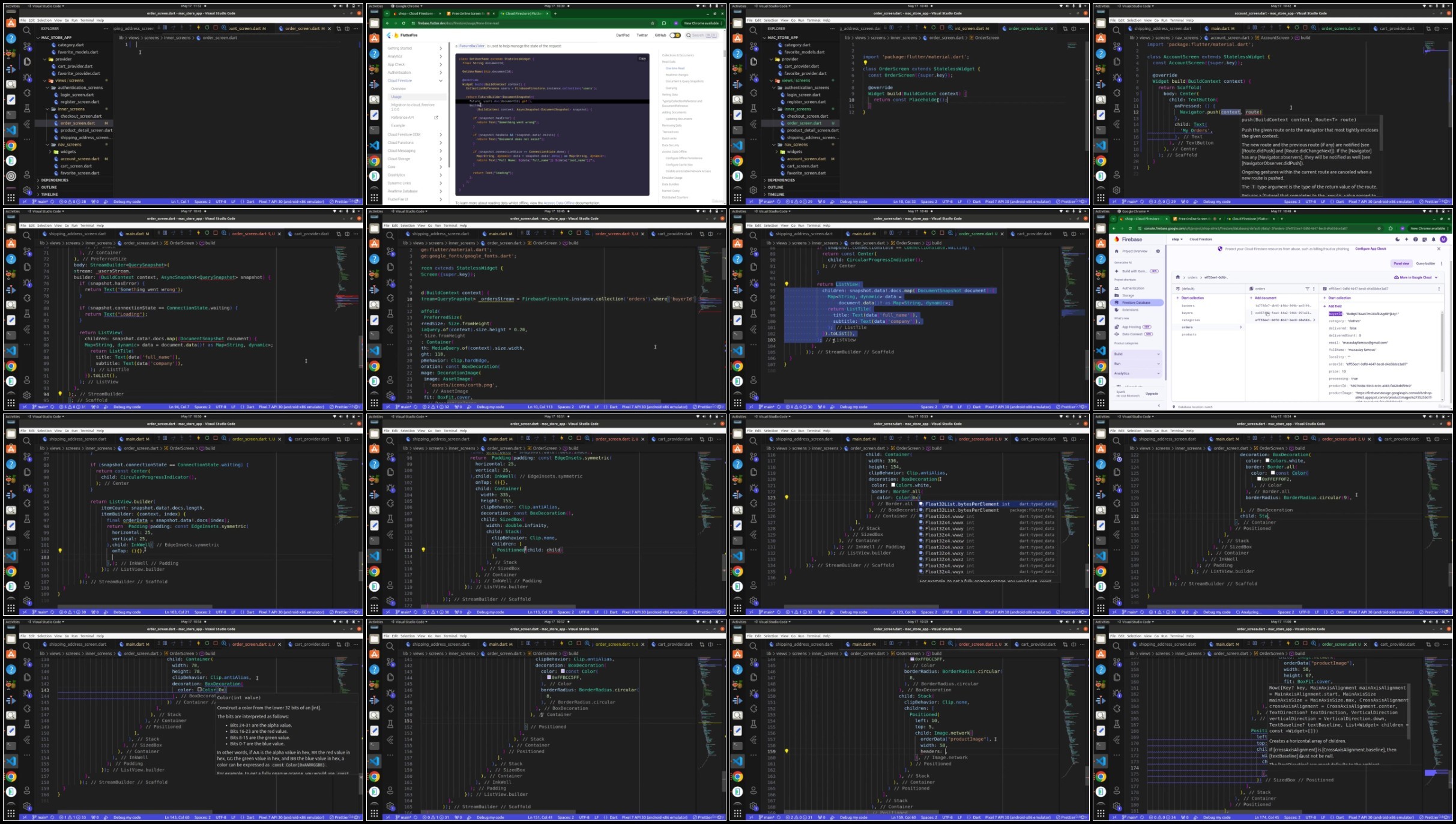Open the Twitter link in FlutterFire header

[x=642, y=35]
